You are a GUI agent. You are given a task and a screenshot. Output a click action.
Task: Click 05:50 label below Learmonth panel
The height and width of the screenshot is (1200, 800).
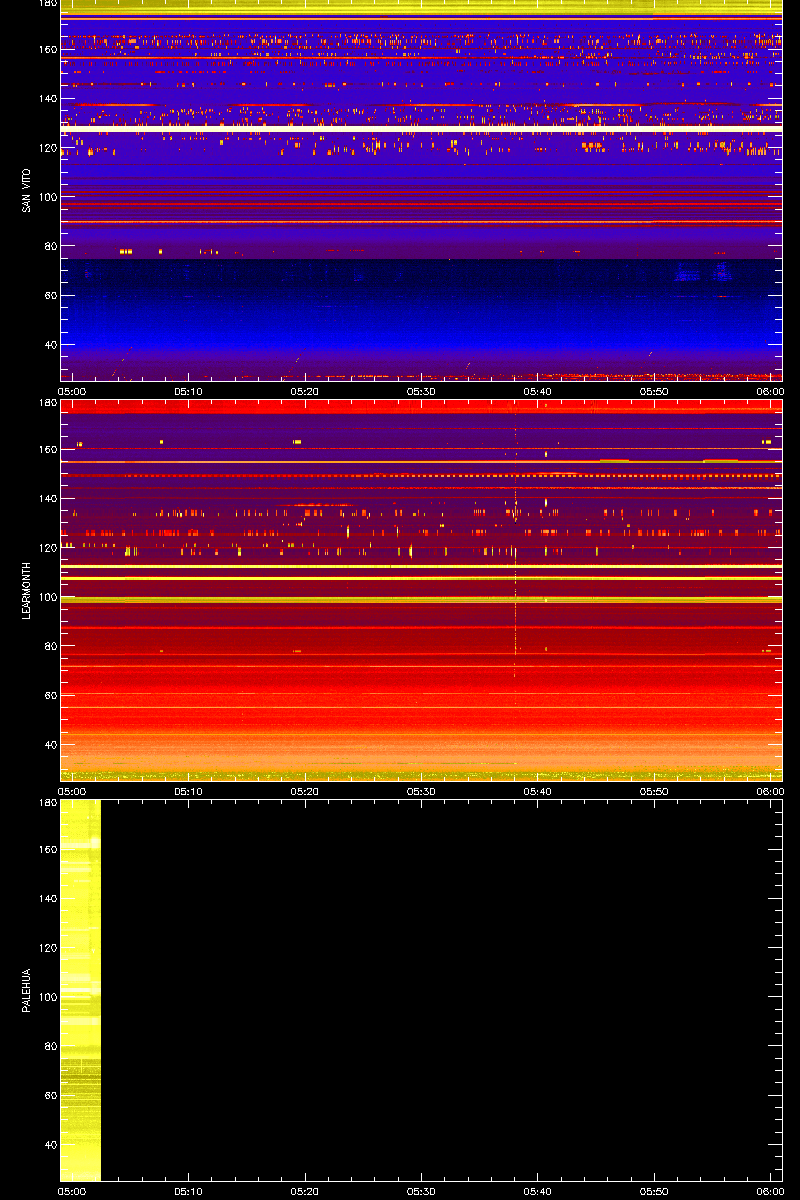click(654, 791)
